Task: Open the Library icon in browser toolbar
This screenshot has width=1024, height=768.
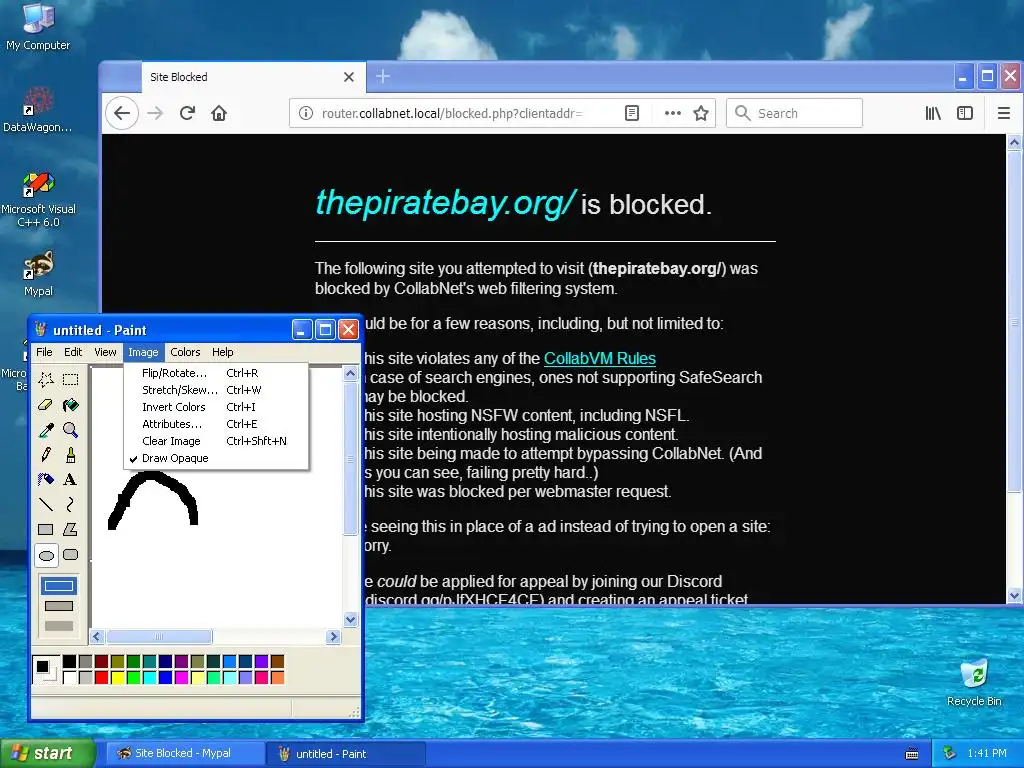Action: 933,113
